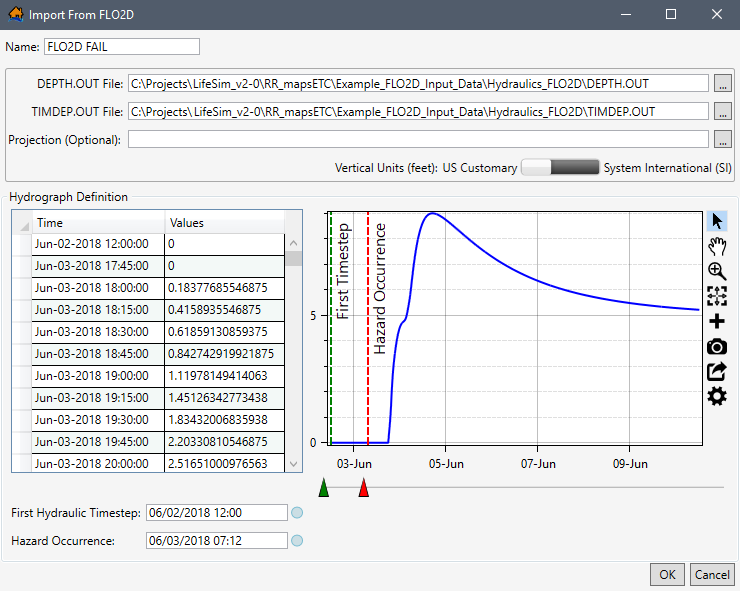Screen dimensions: 740x591
Task: Click value cell 0.18377685546875
Action: pyautogui.click(x=225, y=288)
